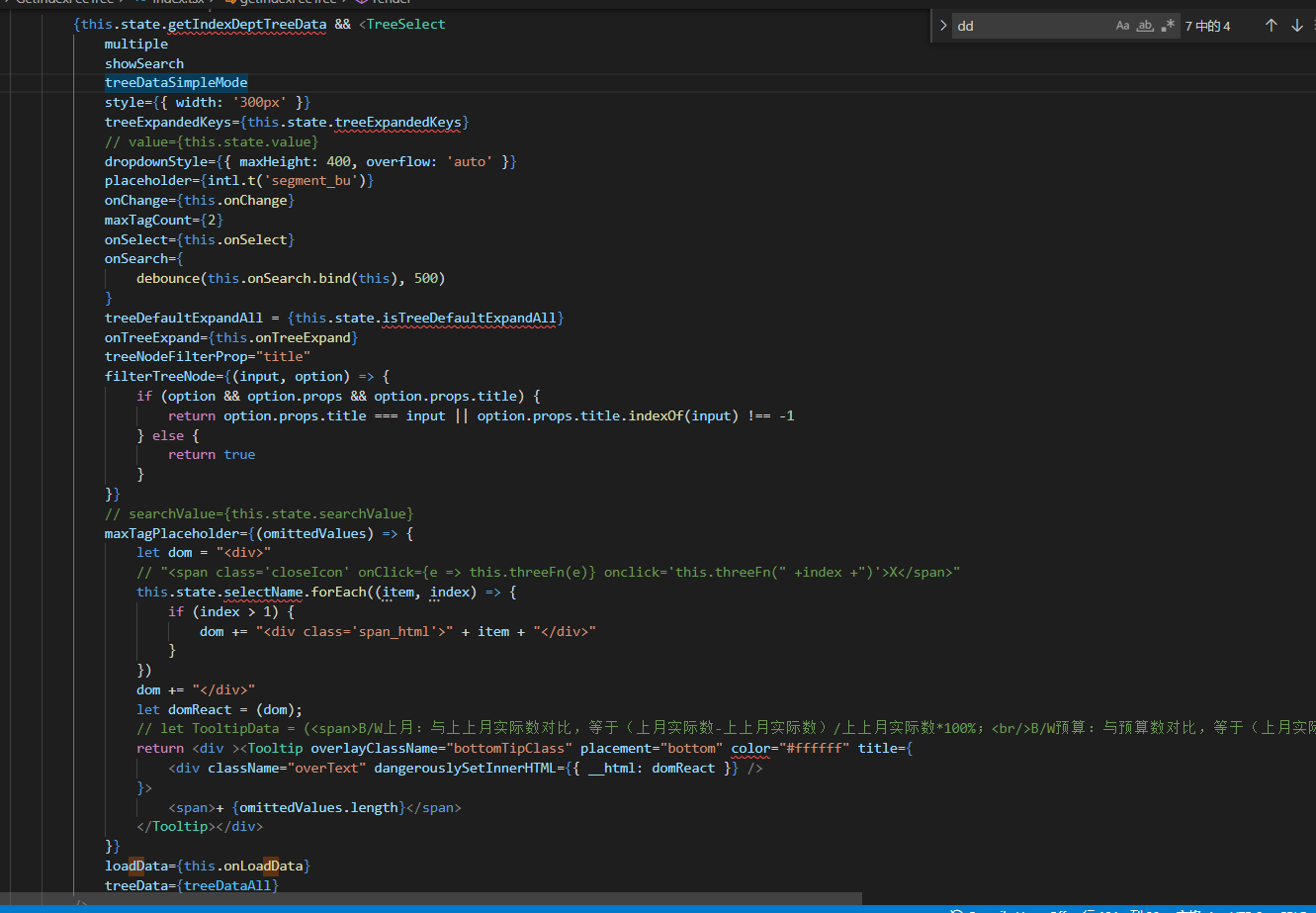
Task: Click the horizontal scrollbar thumb at bottom
Action: [x=431, y=898]
